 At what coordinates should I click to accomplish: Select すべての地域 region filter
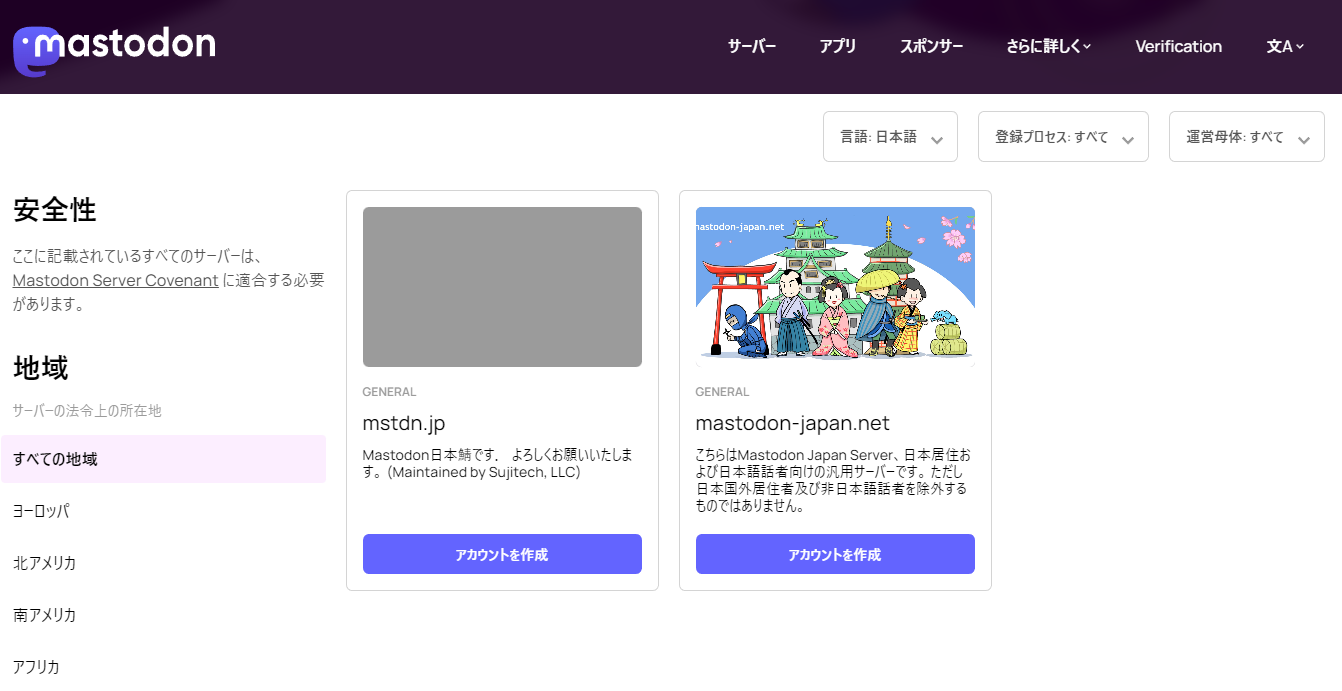164,459
